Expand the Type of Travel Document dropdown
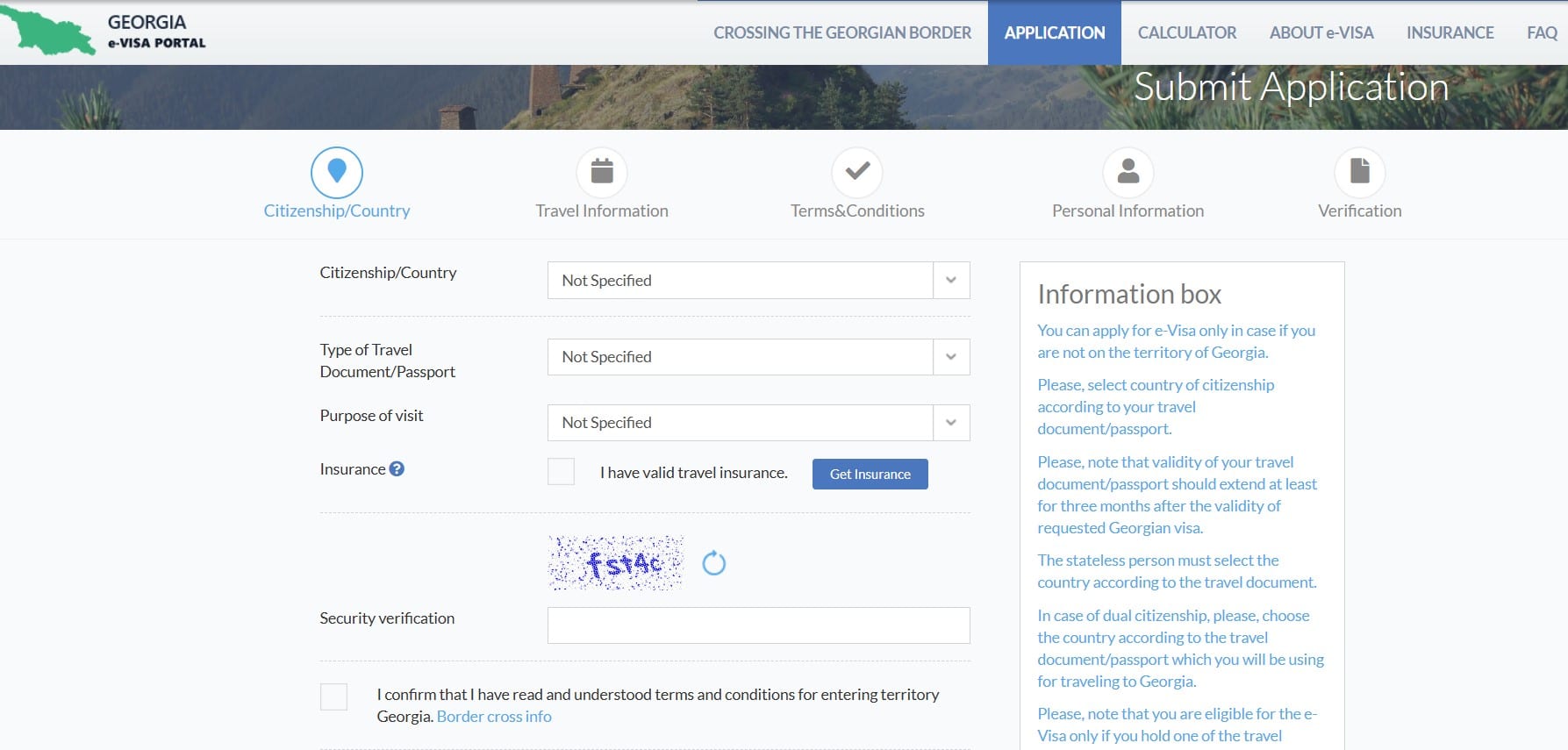 point(758,357)
